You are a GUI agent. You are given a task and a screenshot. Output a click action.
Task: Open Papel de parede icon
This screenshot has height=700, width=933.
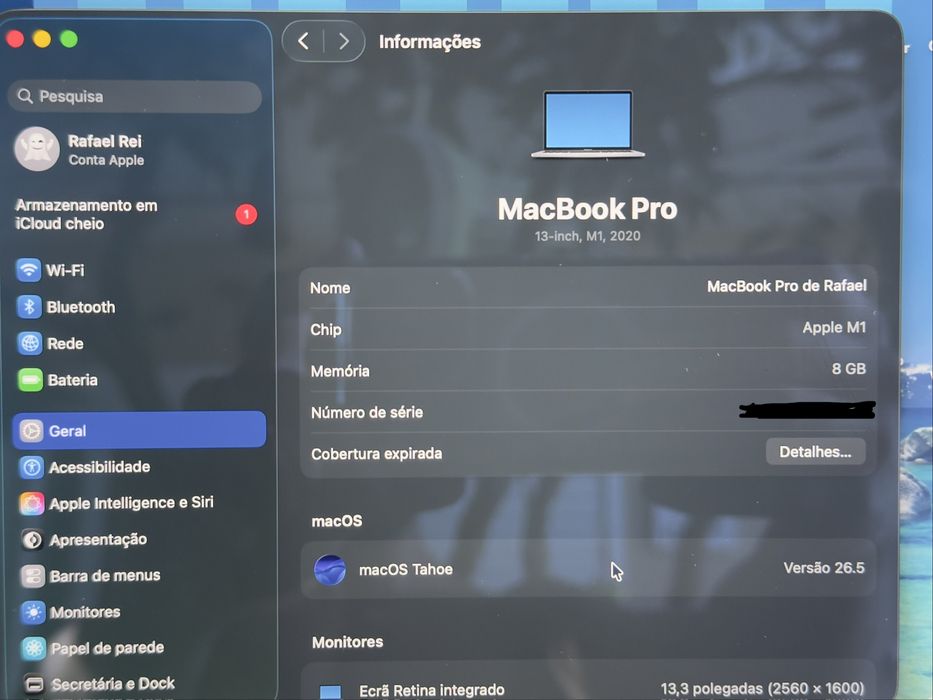point(34,648)
